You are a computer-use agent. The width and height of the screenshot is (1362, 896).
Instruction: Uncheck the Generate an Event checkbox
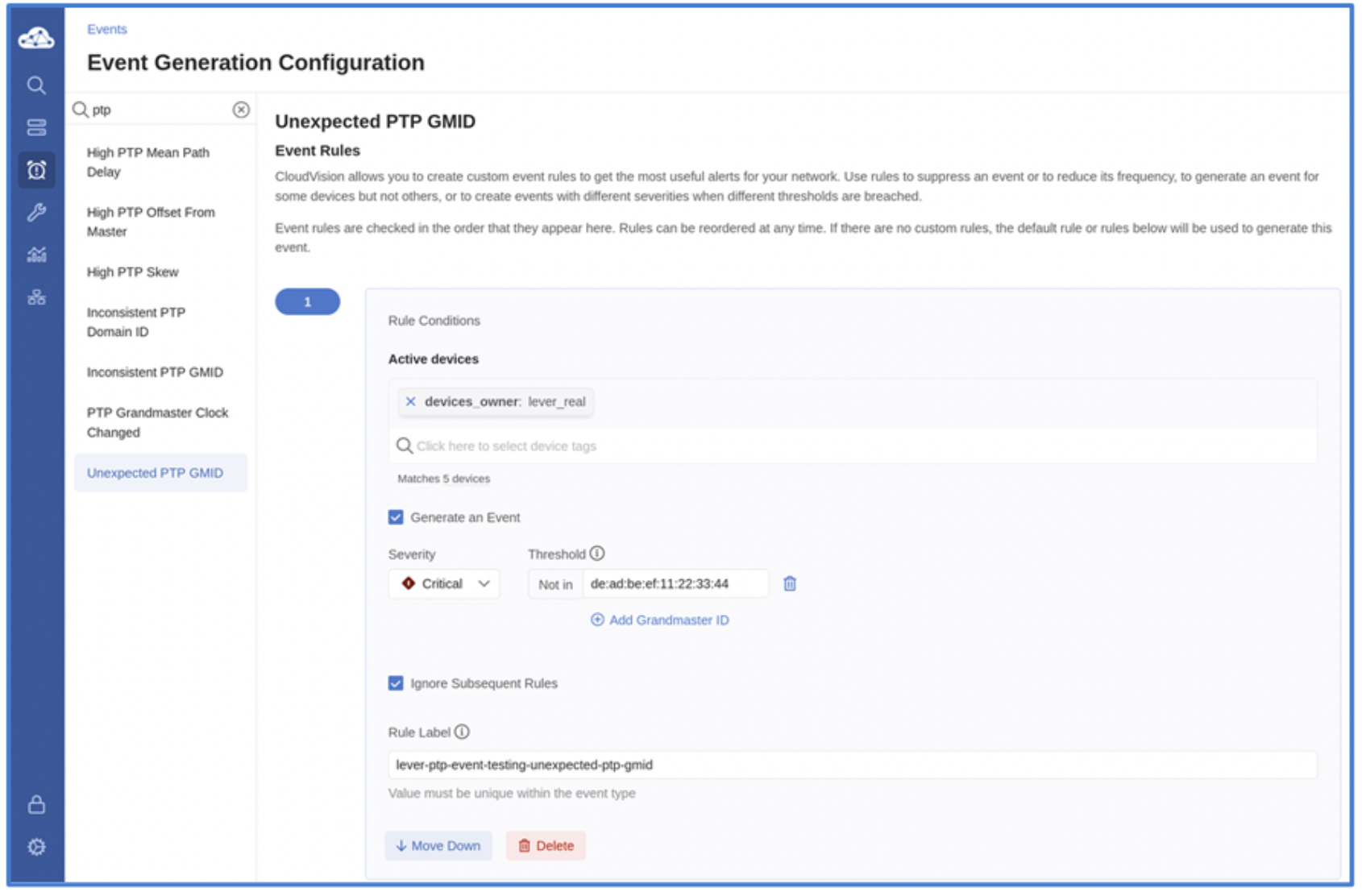click(396, 517)
